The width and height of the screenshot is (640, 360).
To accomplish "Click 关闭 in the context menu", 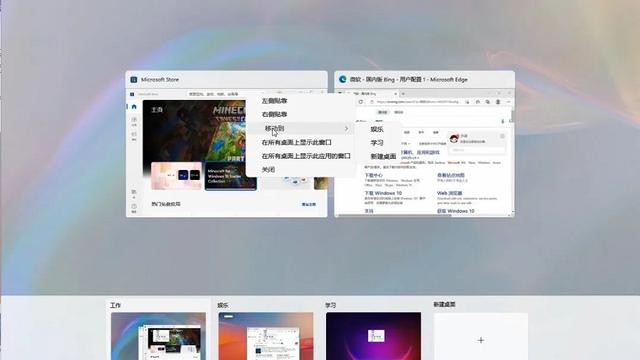I will point(268,169).
